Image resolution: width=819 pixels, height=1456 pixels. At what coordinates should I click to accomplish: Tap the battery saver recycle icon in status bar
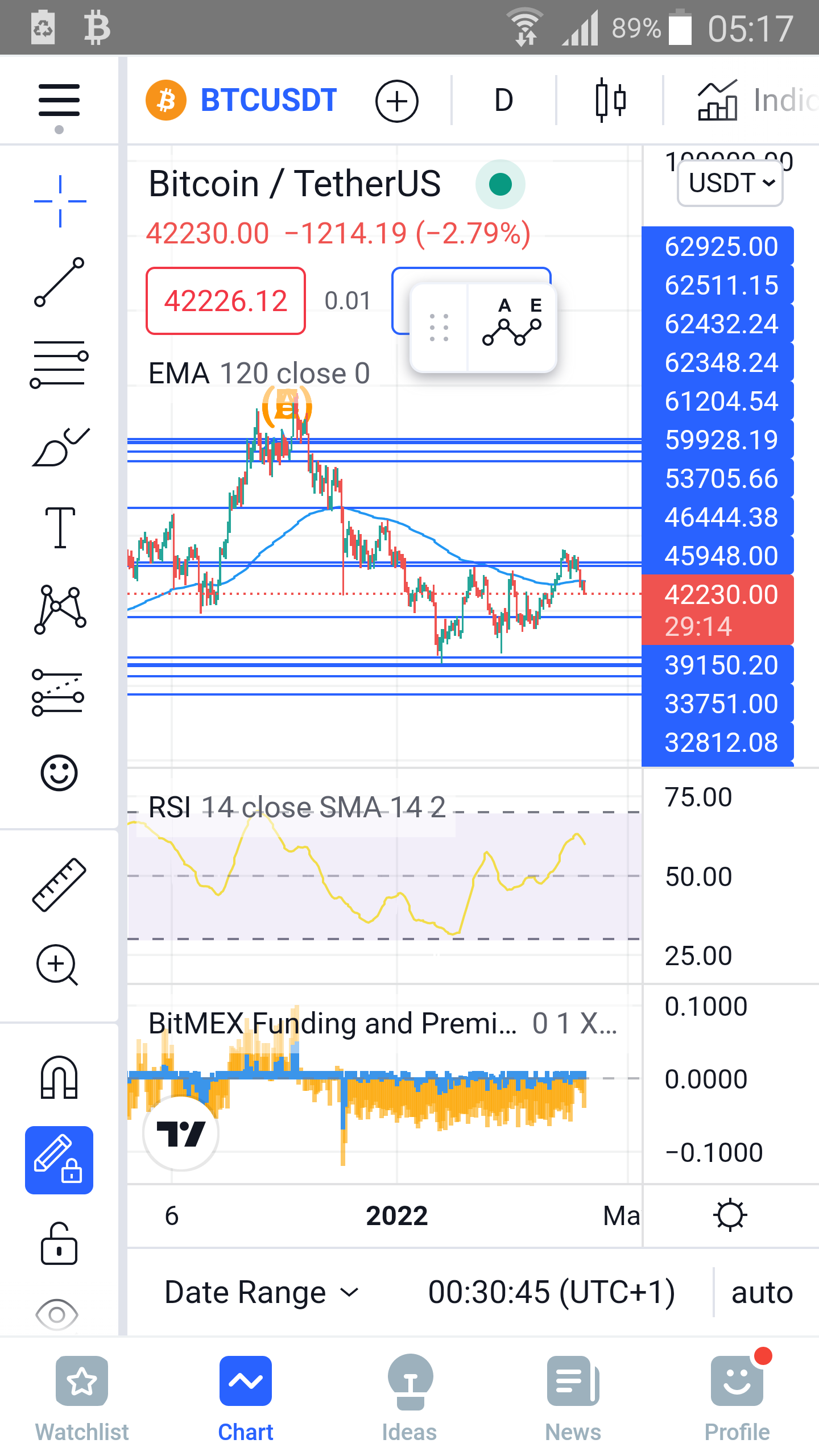point(43,27)
